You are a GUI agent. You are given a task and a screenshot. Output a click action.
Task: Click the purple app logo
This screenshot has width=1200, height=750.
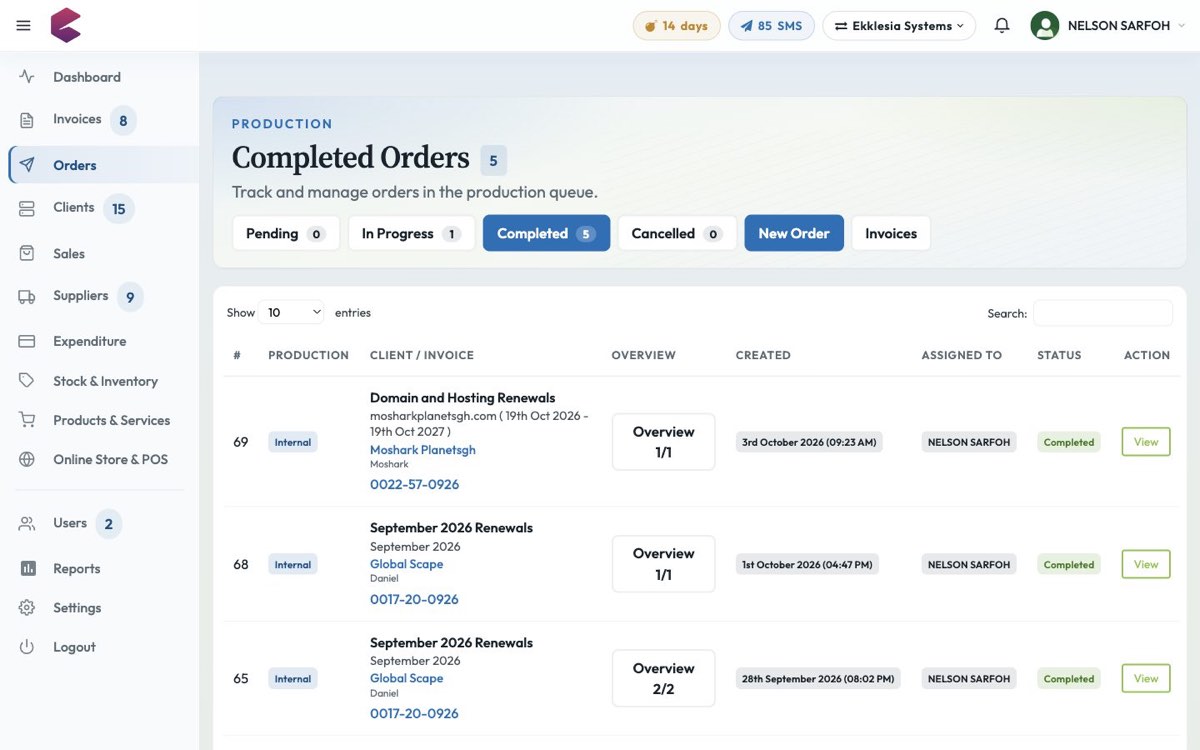click(x=66, y=25)
